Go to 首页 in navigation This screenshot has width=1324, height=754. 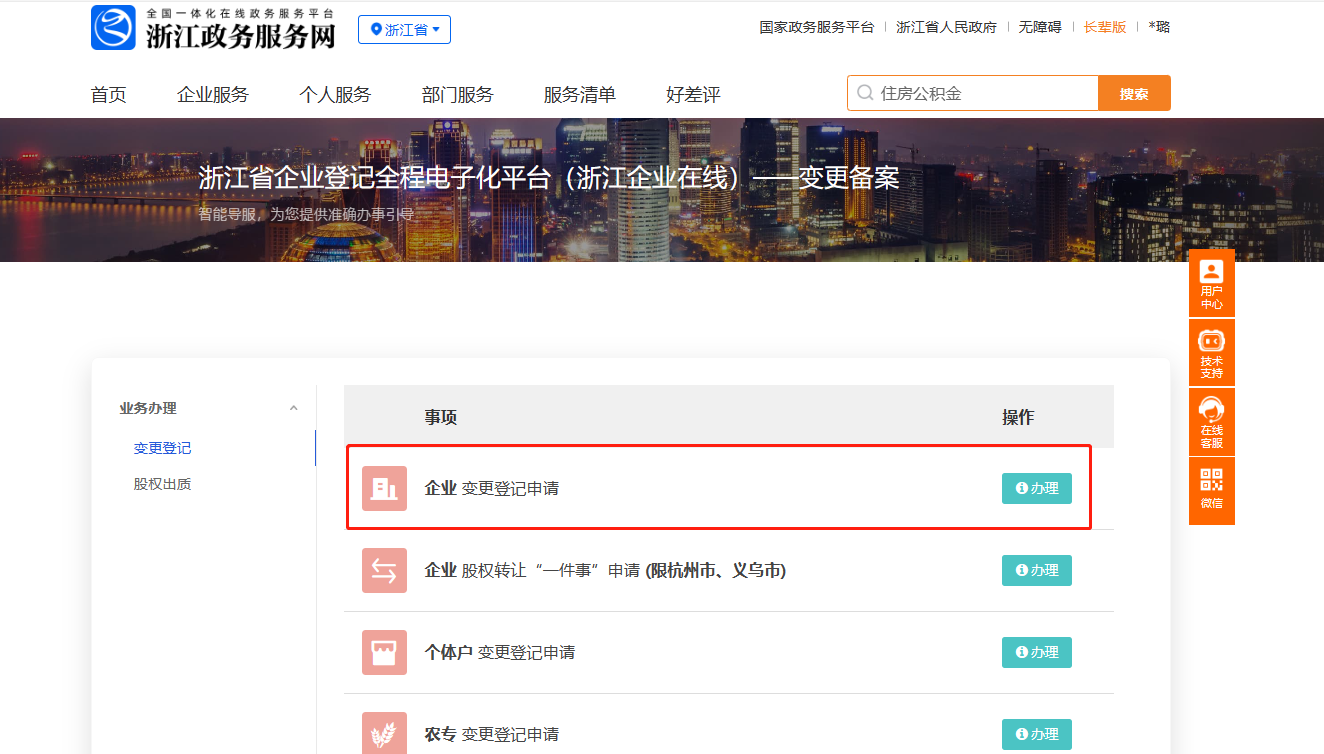click(108, 95)
